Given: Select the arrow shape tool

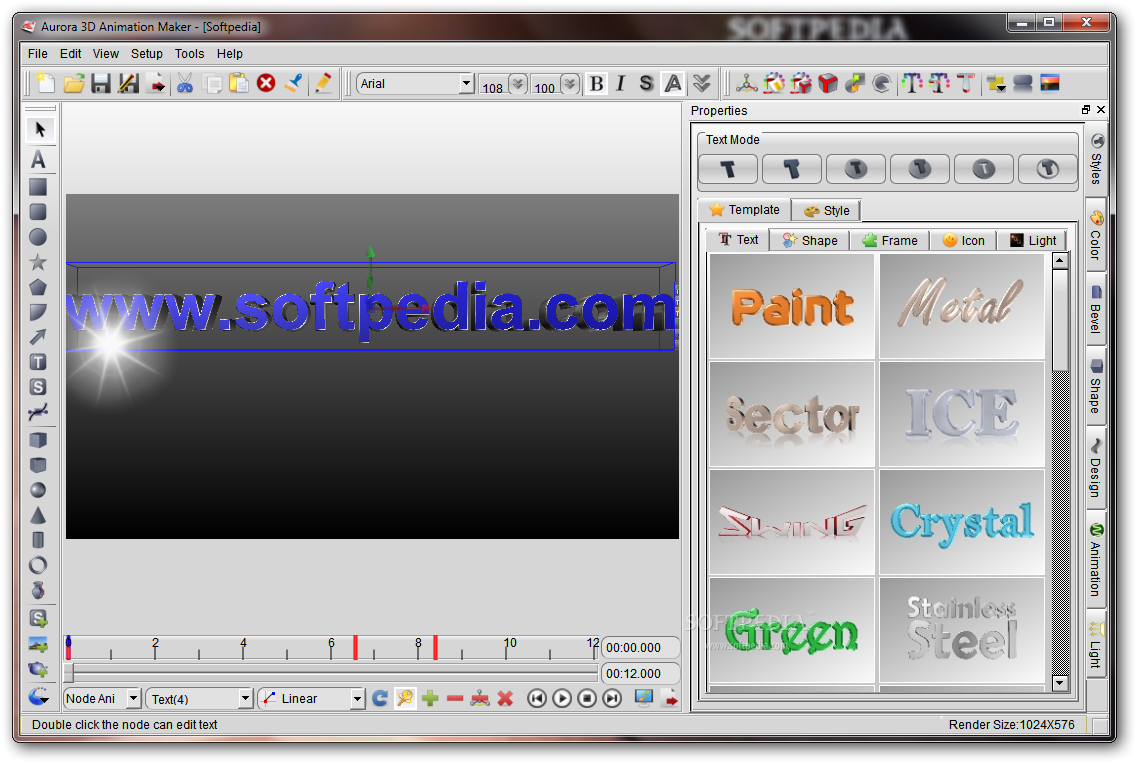Looking at the screenshot, I should (38, 337).
